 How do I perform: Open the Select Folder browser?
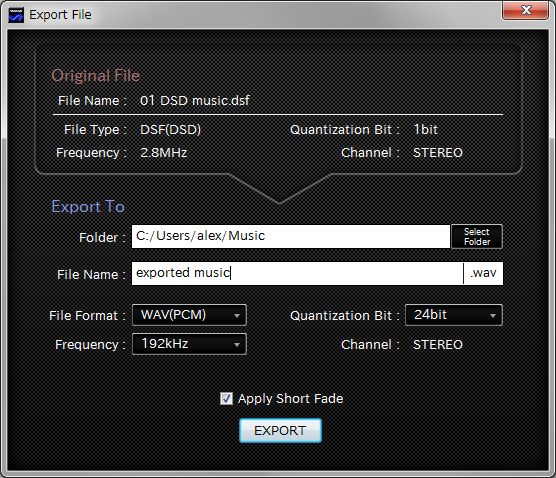point(477,237)
